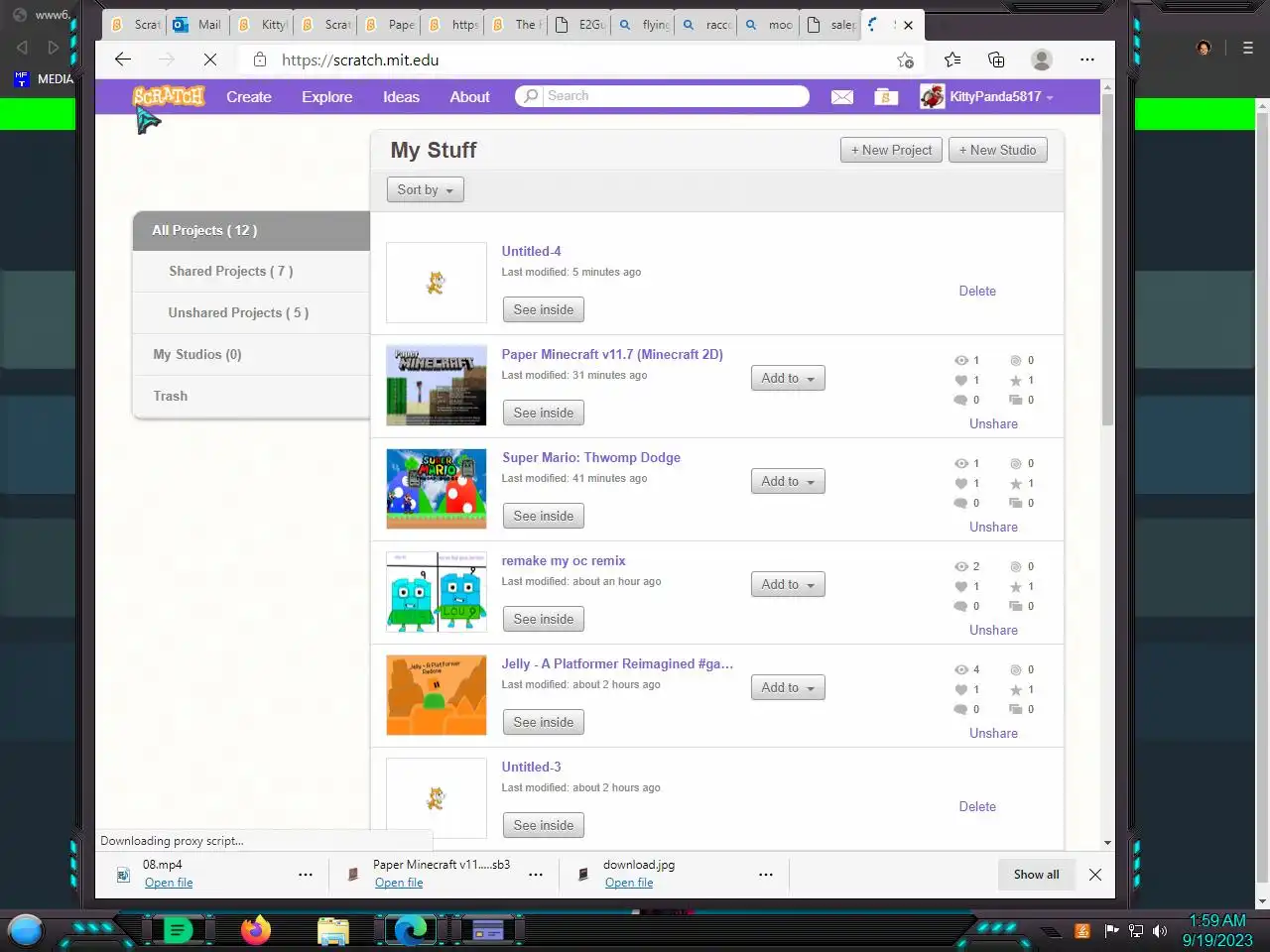
Task: Expand Add to for Paper Minecraft
Action: [x=788, y=378]
